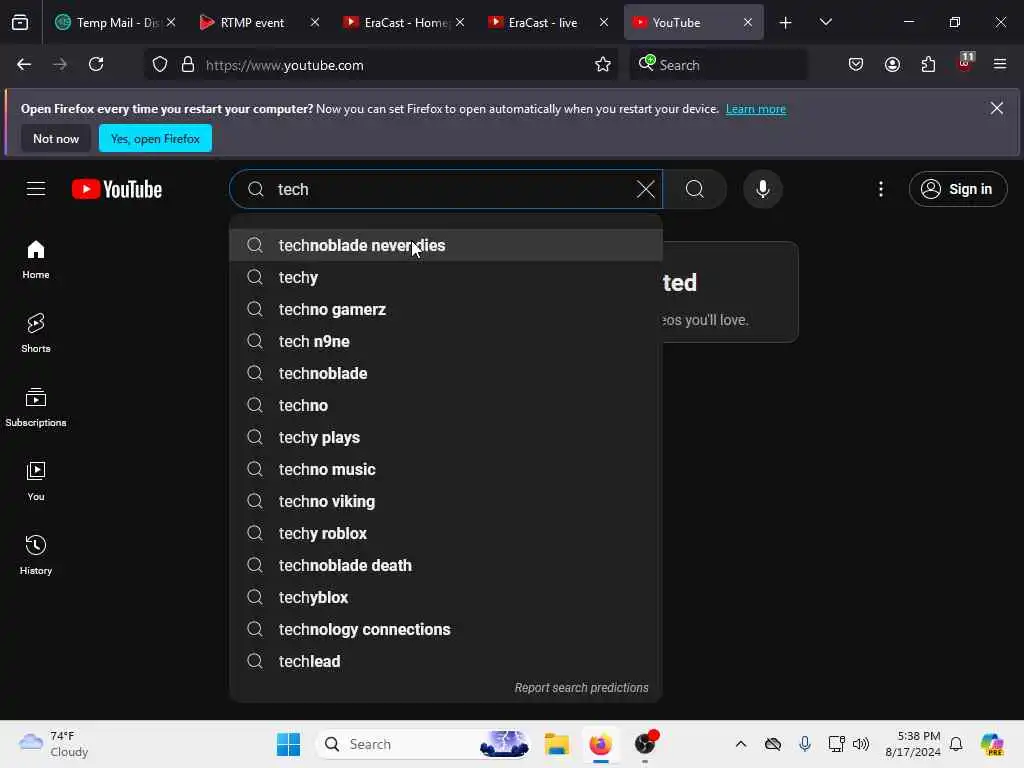Select suggestion technoblade death
The height and width of the screenshot is (768, 1024).
(x=446, y=566)
